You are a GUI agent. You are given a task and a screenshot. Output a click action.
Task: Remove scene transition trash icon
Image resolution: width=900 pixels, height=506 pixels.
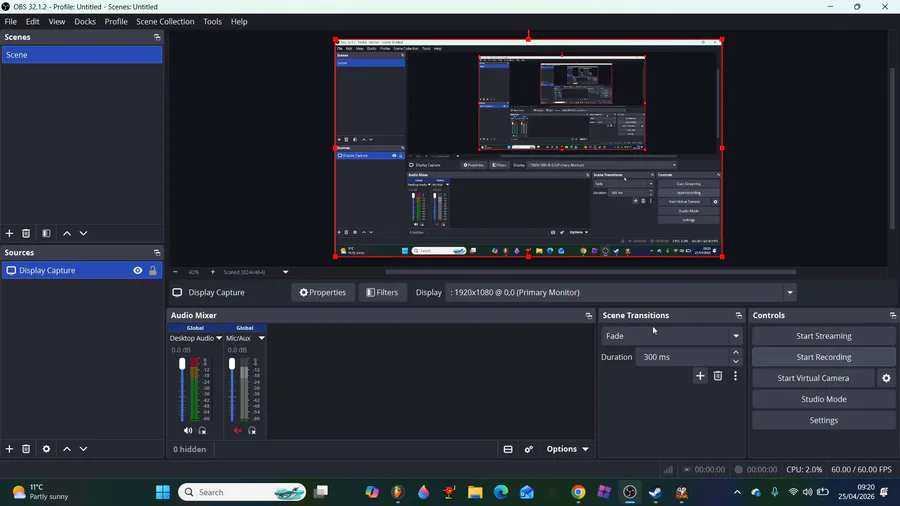click(718, 376)
